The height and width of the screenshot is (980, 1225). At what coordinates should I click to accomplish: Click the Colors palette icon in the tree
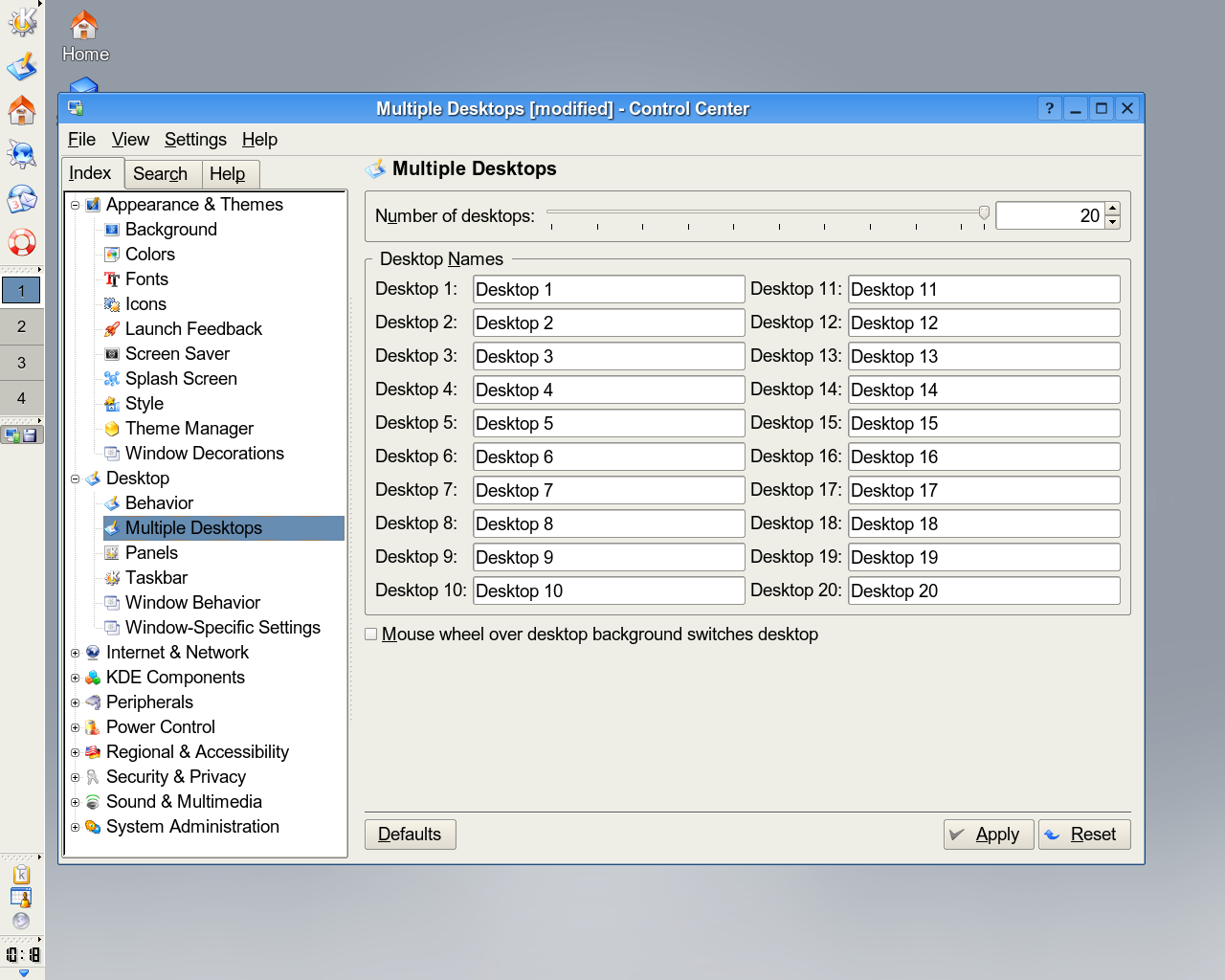coord(112,255)
